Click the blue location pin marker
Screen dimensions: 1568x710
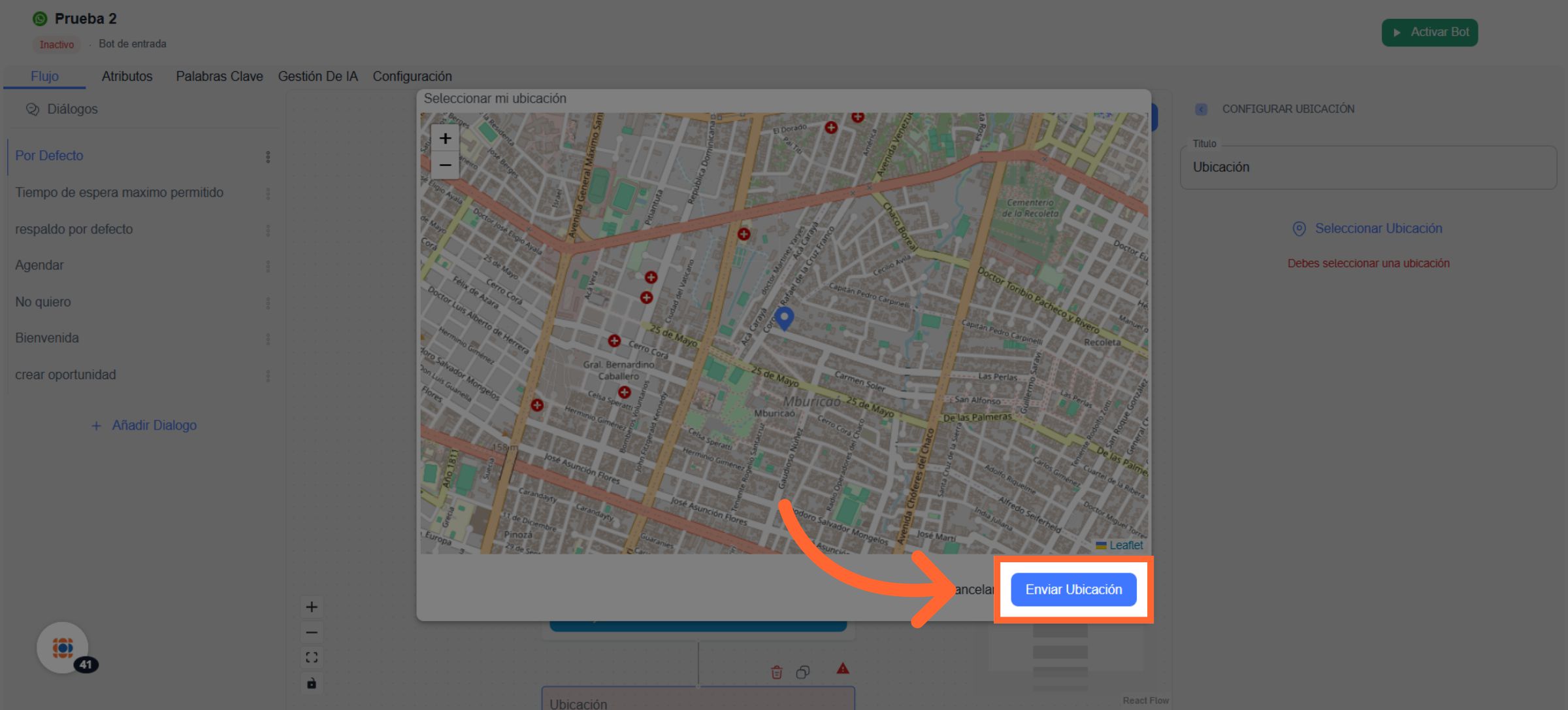point(784,317)
